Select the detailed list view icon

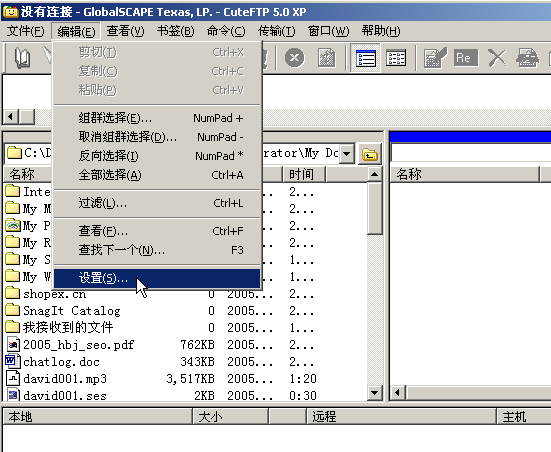pos(365,58)
